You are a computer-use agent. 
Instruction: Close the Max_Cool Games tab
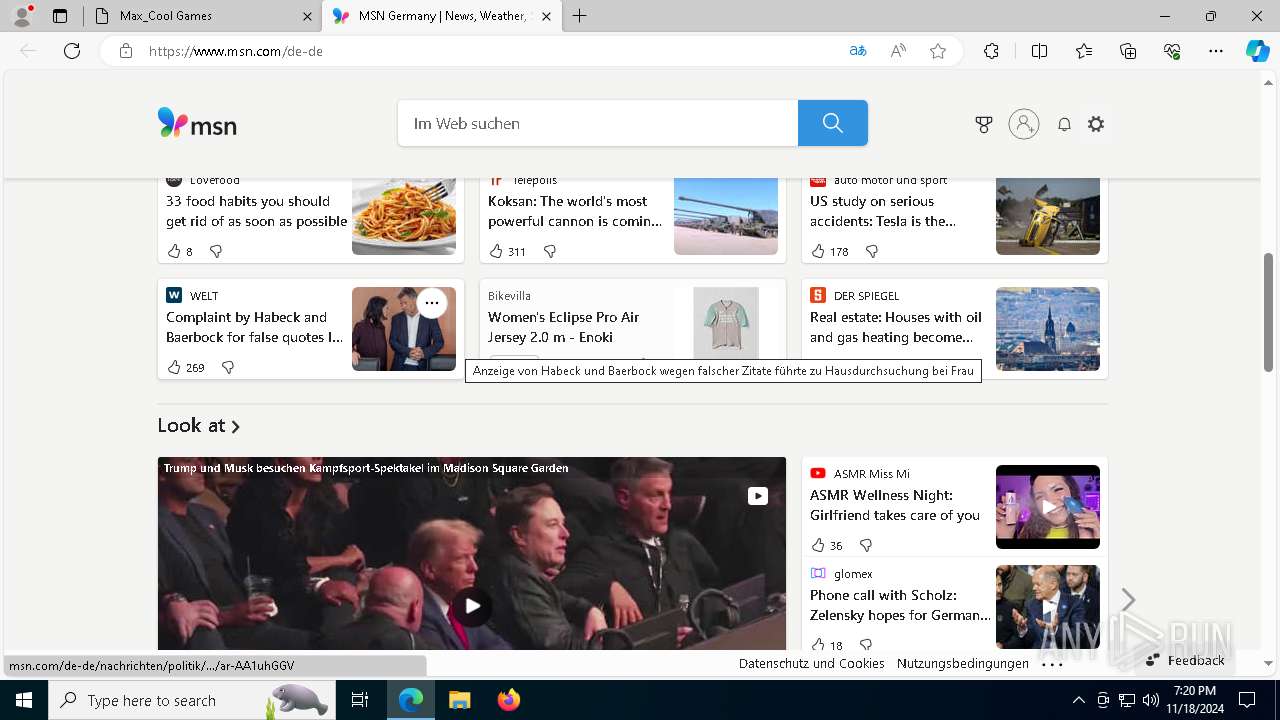307,16
